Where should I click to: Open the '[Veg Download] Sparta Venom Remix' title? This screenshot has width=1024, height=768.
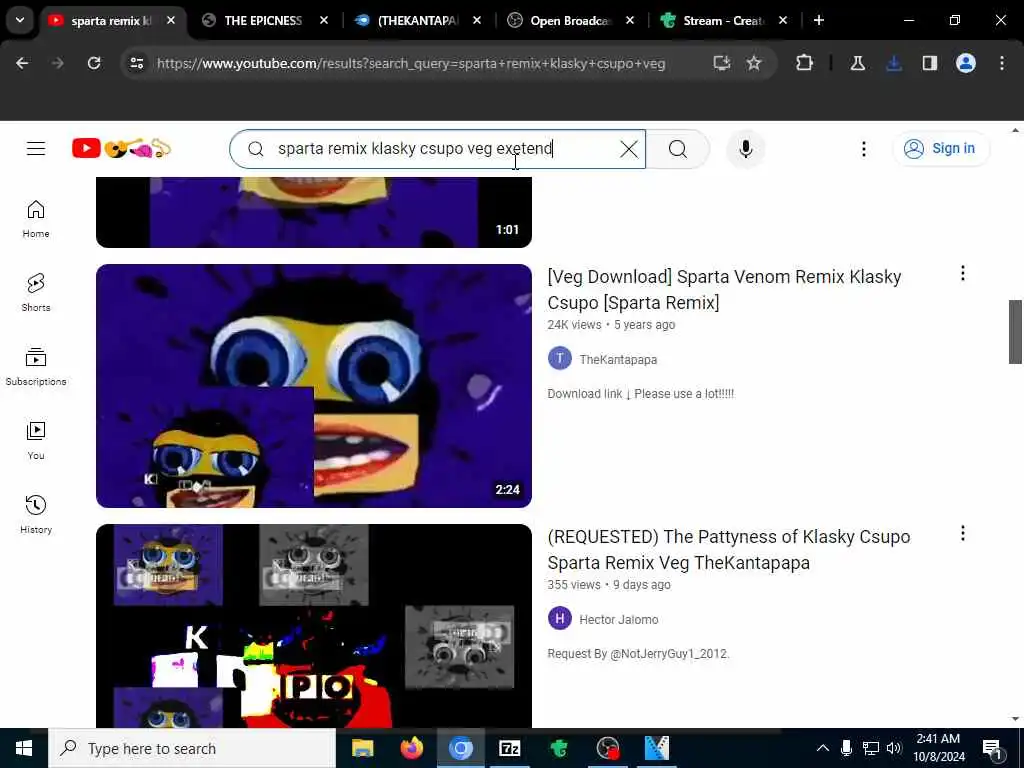pyautogui.click(x=724, y=289)
